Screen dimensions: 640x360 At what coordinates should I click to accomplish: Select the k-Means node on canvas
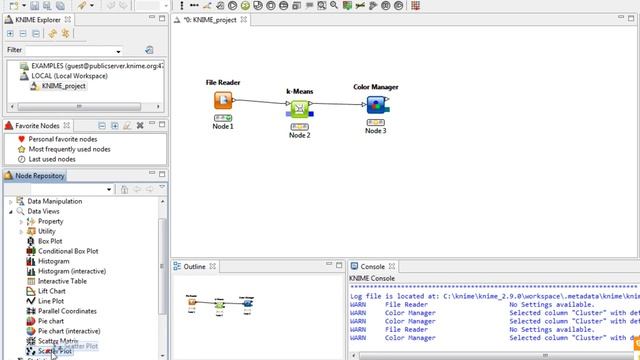pyautogui.click(x=299, y=109)
